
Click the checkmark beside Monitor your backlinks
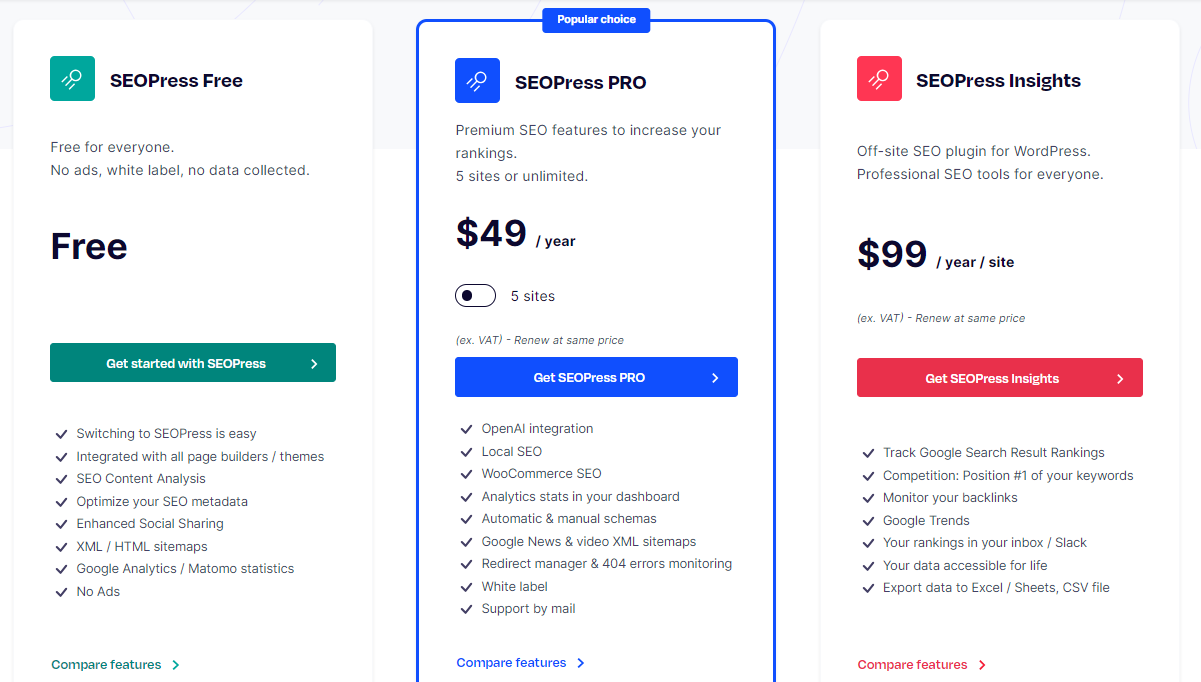pyautogui.click(x=867, y=497)
